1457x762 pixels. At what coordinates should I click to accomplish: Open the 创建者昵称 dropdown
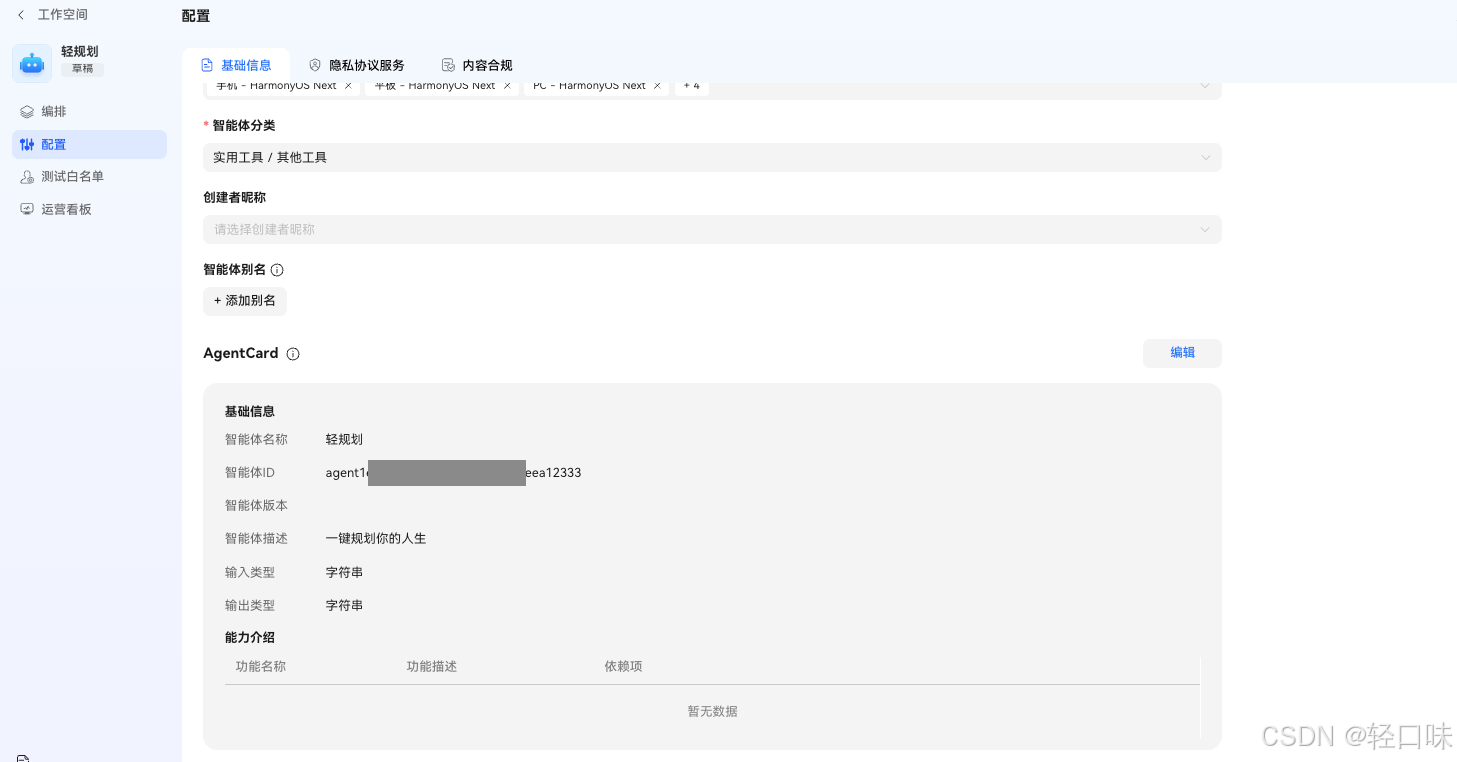pos(712,230)
